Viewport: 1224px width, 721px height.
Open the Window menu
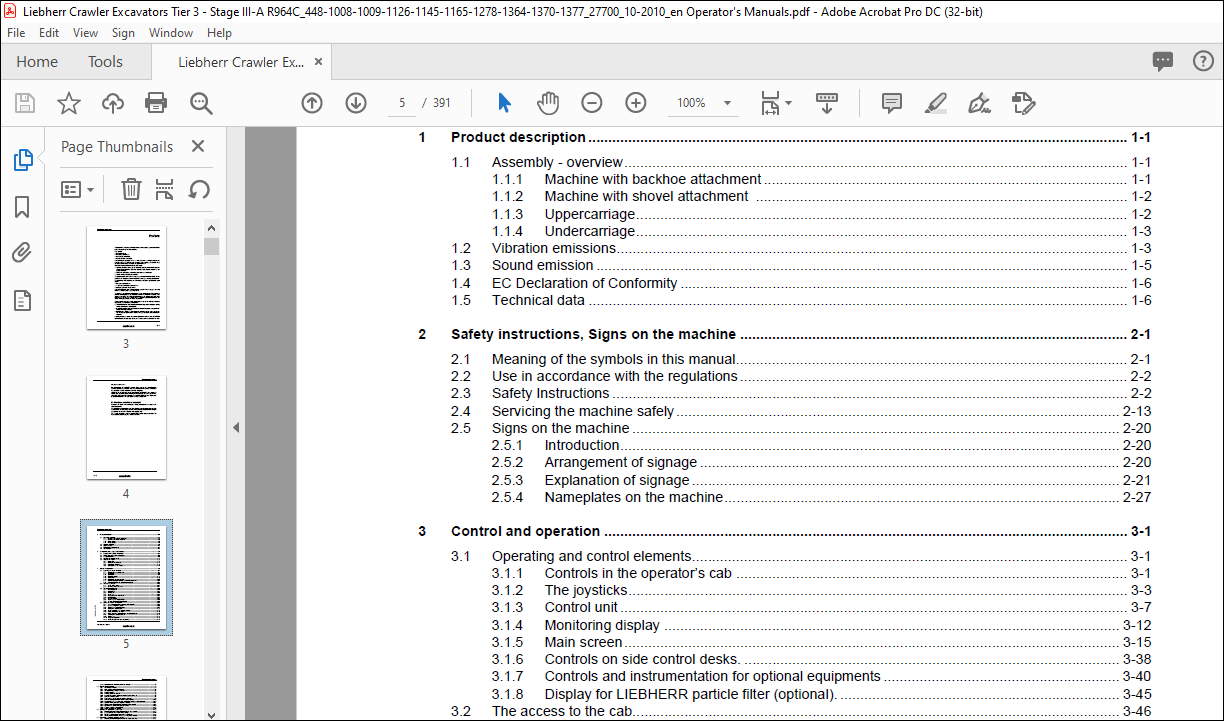(171, 32)
